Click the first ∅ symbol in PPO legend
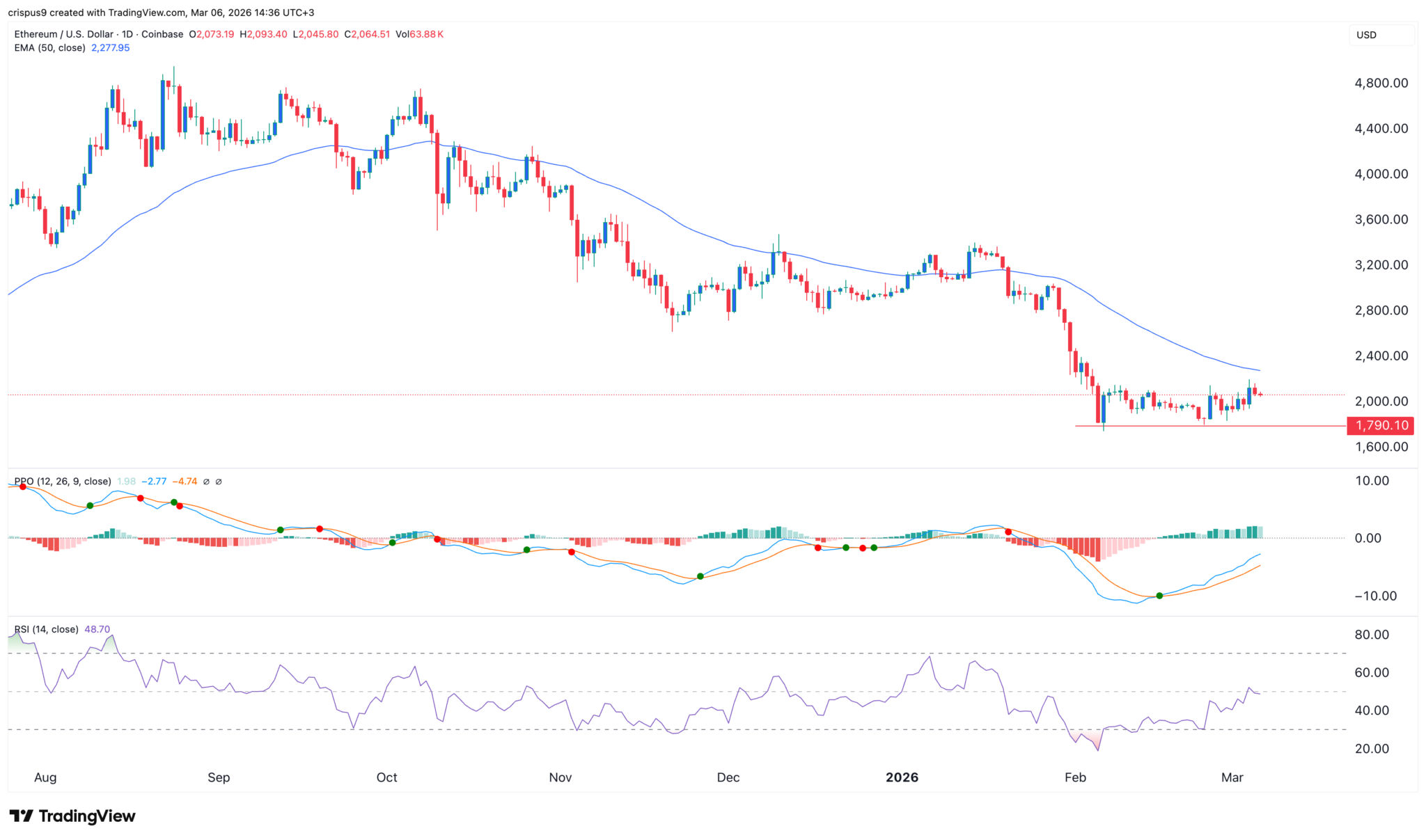 pyautogui.click(x=207, y=482)
